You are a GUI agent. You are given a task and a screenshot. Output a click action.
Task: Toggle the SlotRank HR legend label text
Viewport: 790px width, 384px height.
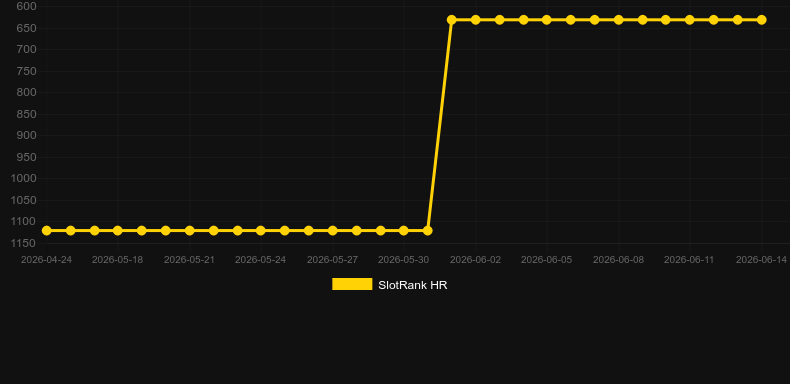[x=413, y=285]
